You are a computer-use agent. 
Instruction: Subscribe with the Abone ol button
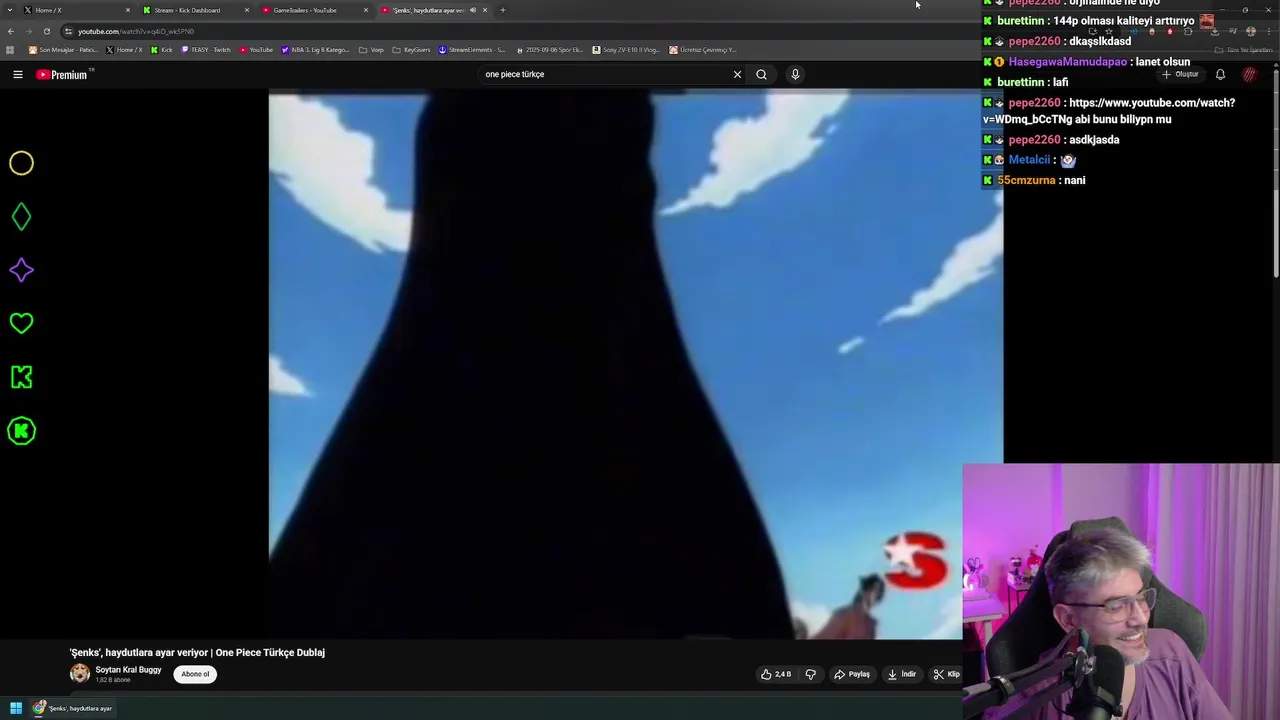point(195,674)
